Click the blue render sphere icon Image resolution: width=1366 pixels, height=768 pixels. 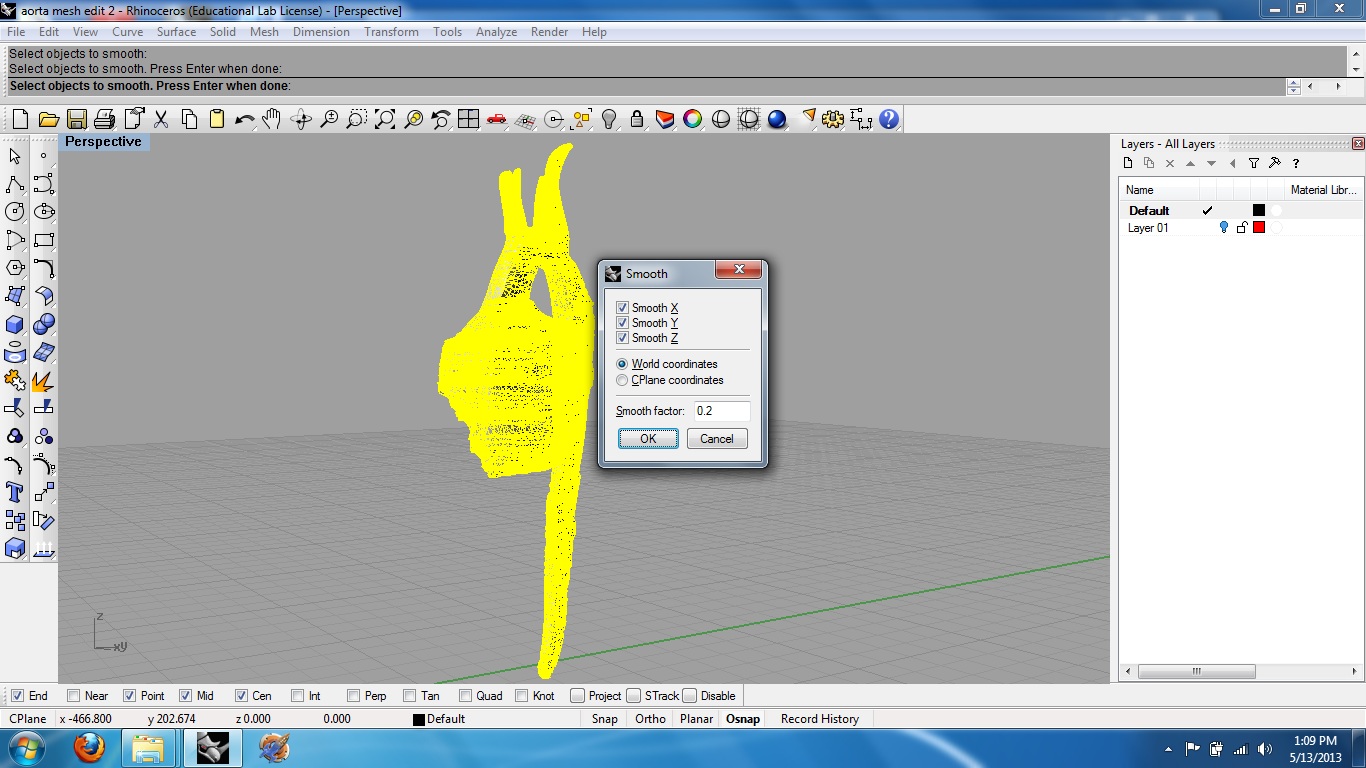click(x=777, y=120)
